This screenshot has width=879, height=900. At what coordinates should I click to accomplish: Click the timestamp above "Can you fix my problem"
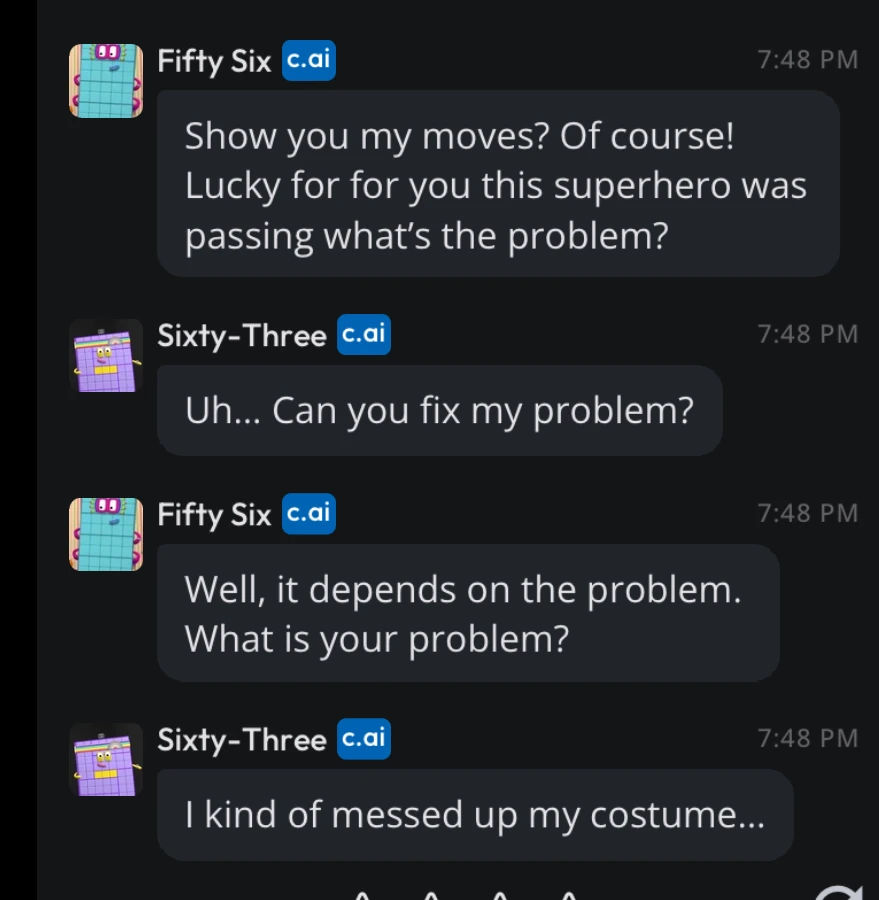[x=808, y=335]
